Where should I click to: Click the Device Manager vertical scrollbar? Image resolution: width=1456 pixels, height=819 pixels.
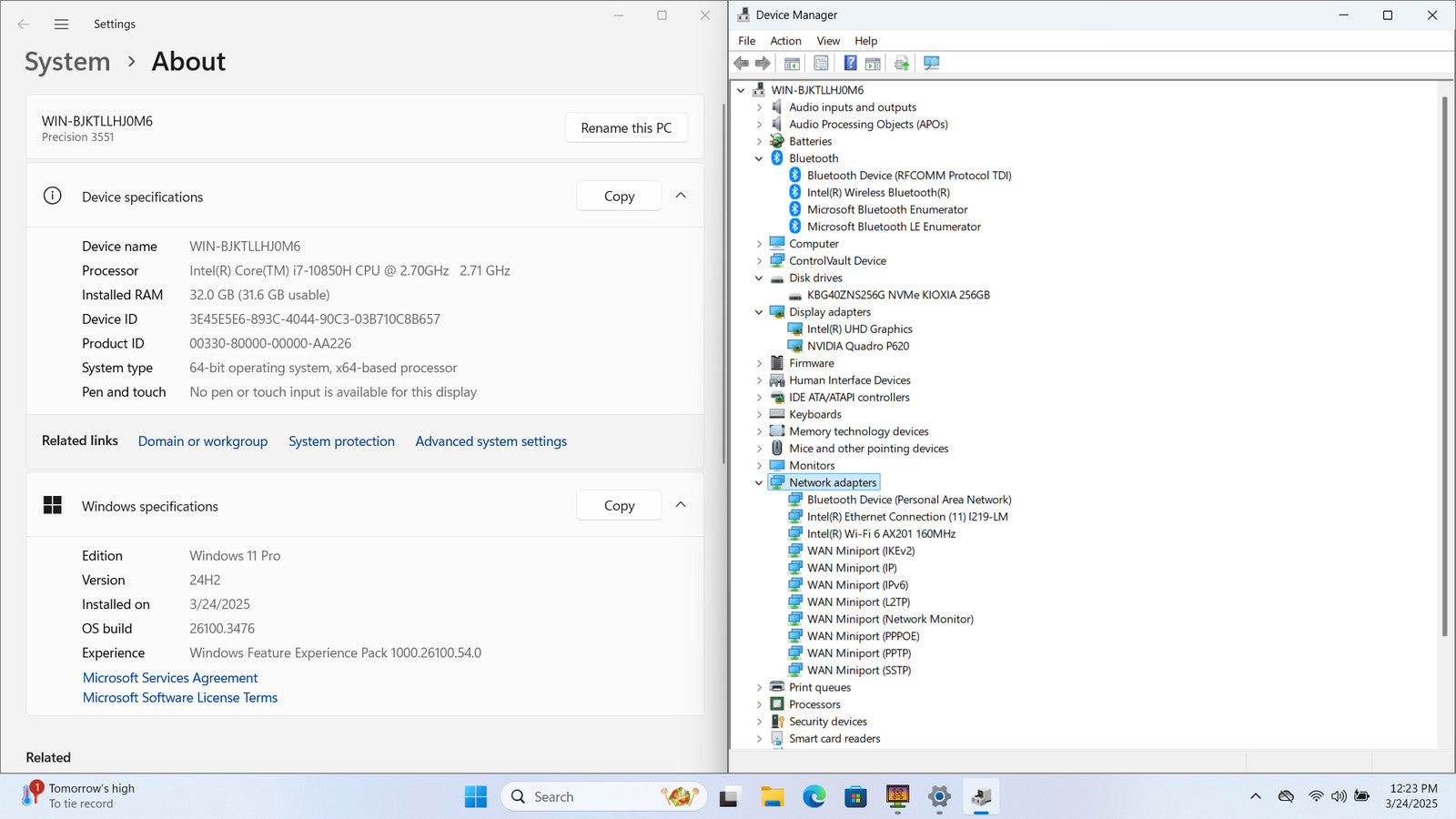click(x=1444, y=366)
